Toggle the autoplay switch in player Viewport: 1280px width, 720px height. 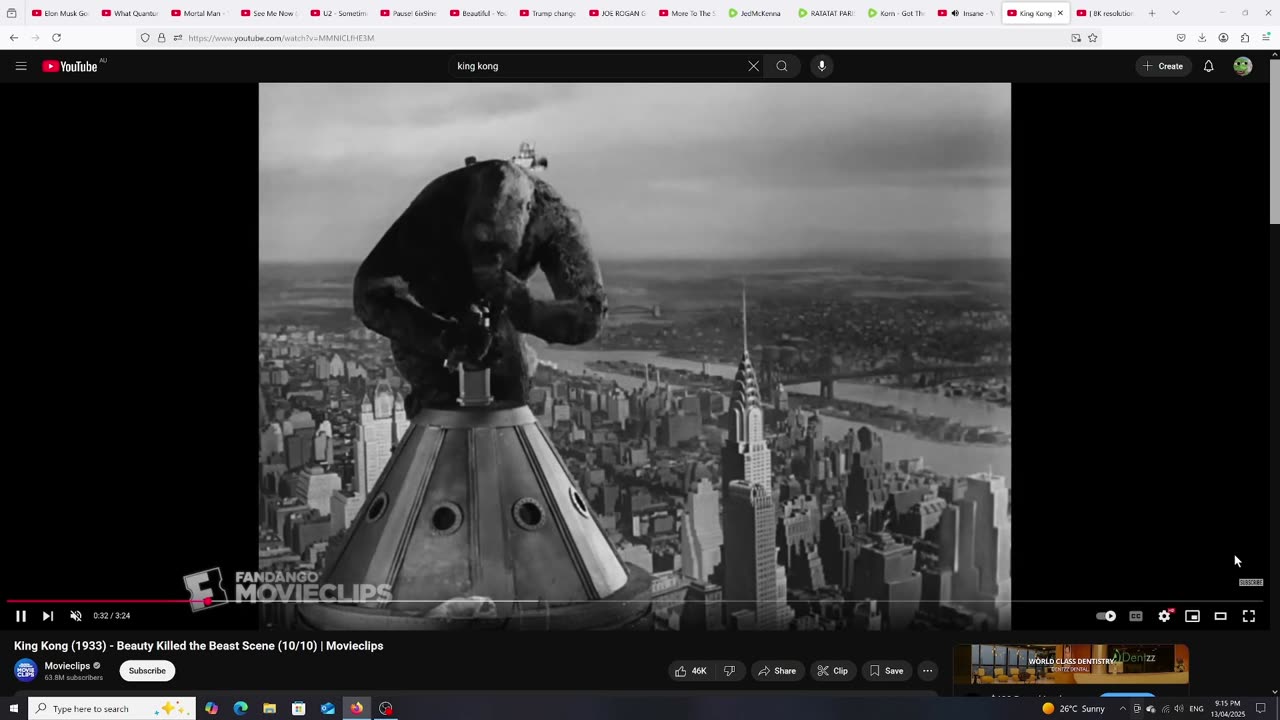coord(1106,616)
